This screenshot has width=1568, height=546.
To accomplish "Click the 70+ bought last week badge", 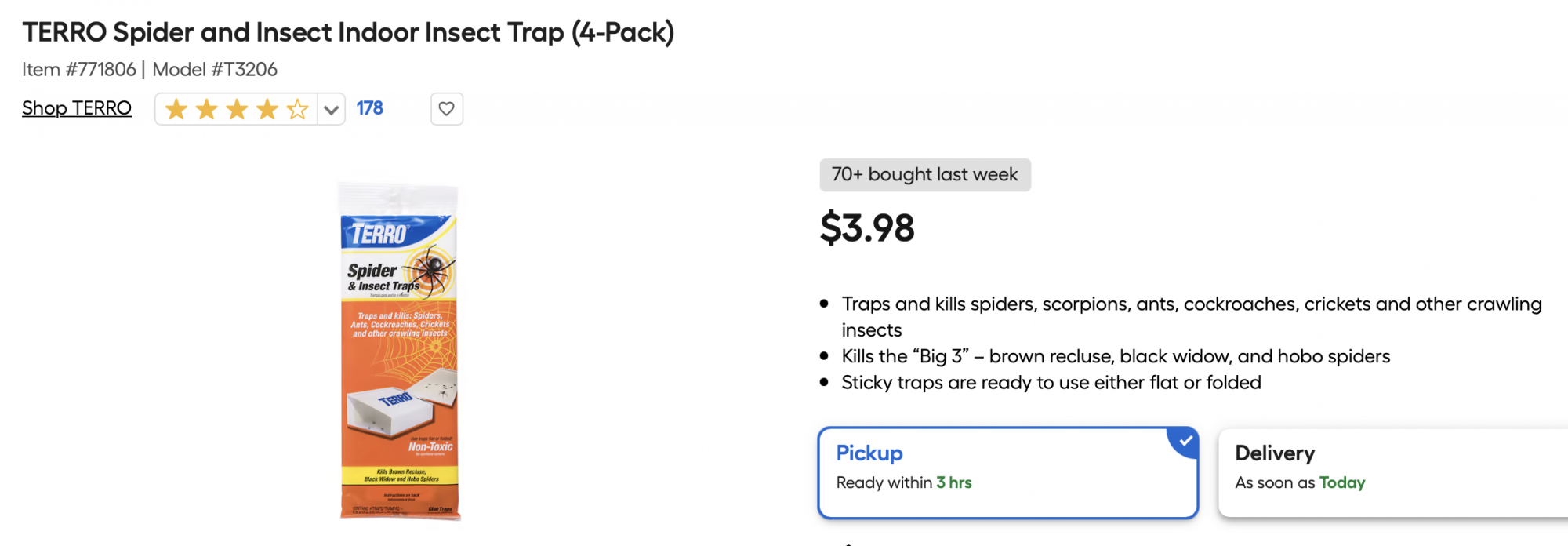I will [925, 175].
